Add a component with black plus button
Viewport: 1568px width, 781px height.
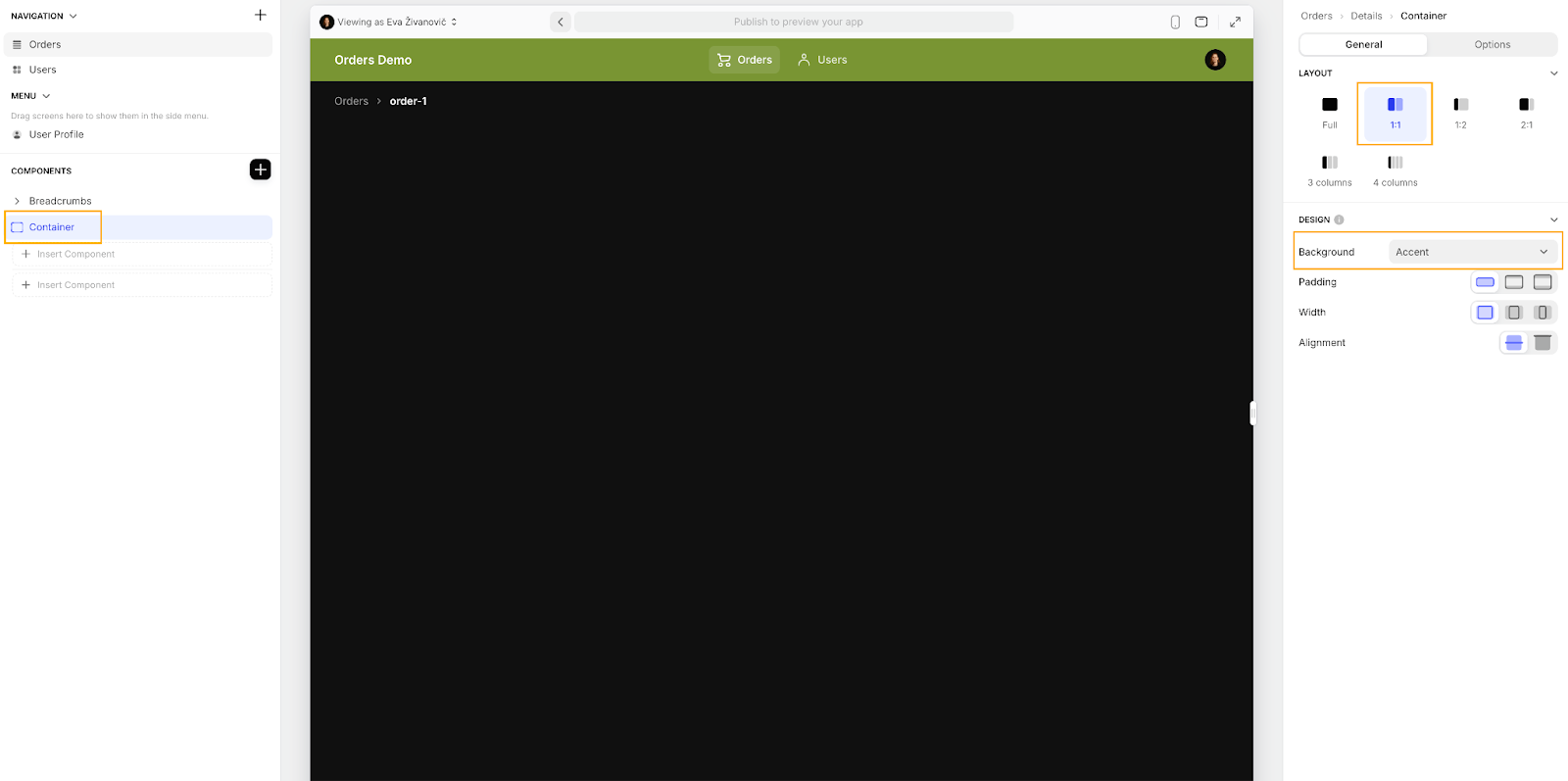point(260,170)
